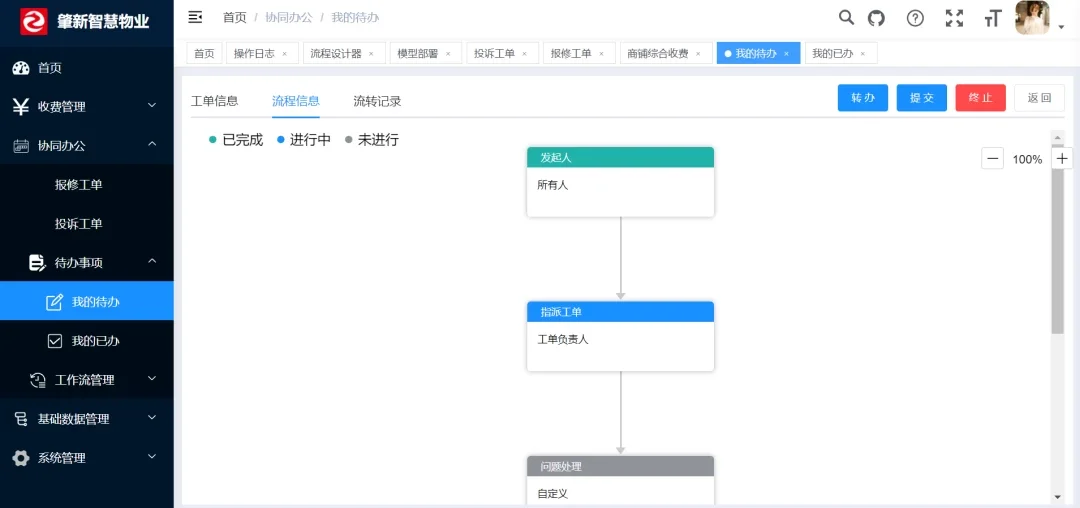Click the 首页 dashboard icon in sidebar

click(21, 67)
